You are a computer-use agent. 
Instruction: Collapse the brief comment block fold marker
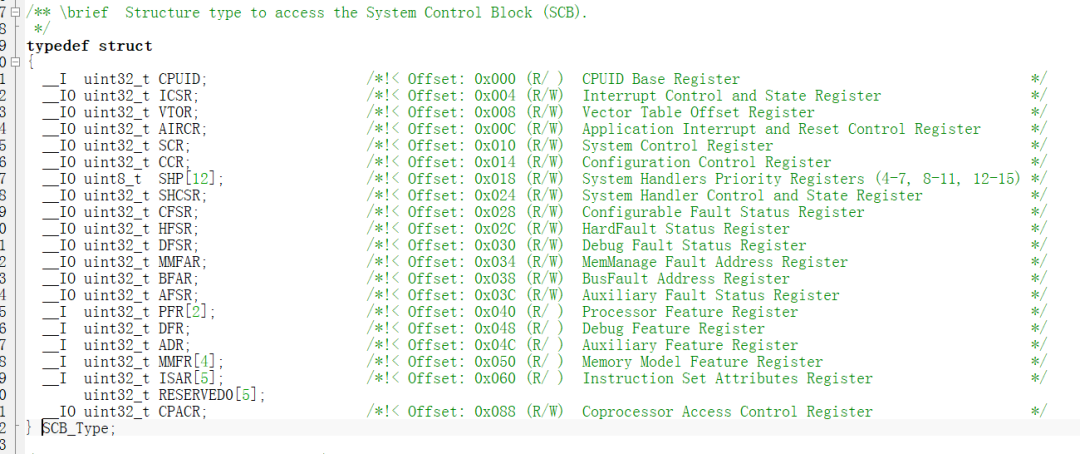tap(13, 12)
